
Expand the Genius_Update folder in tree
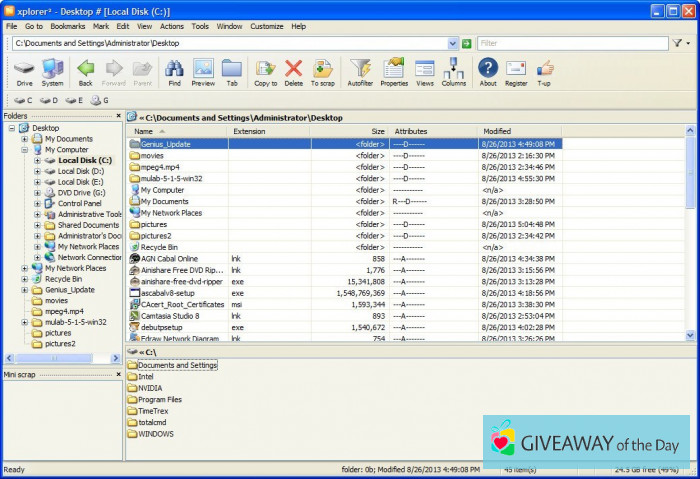[24, 289]
